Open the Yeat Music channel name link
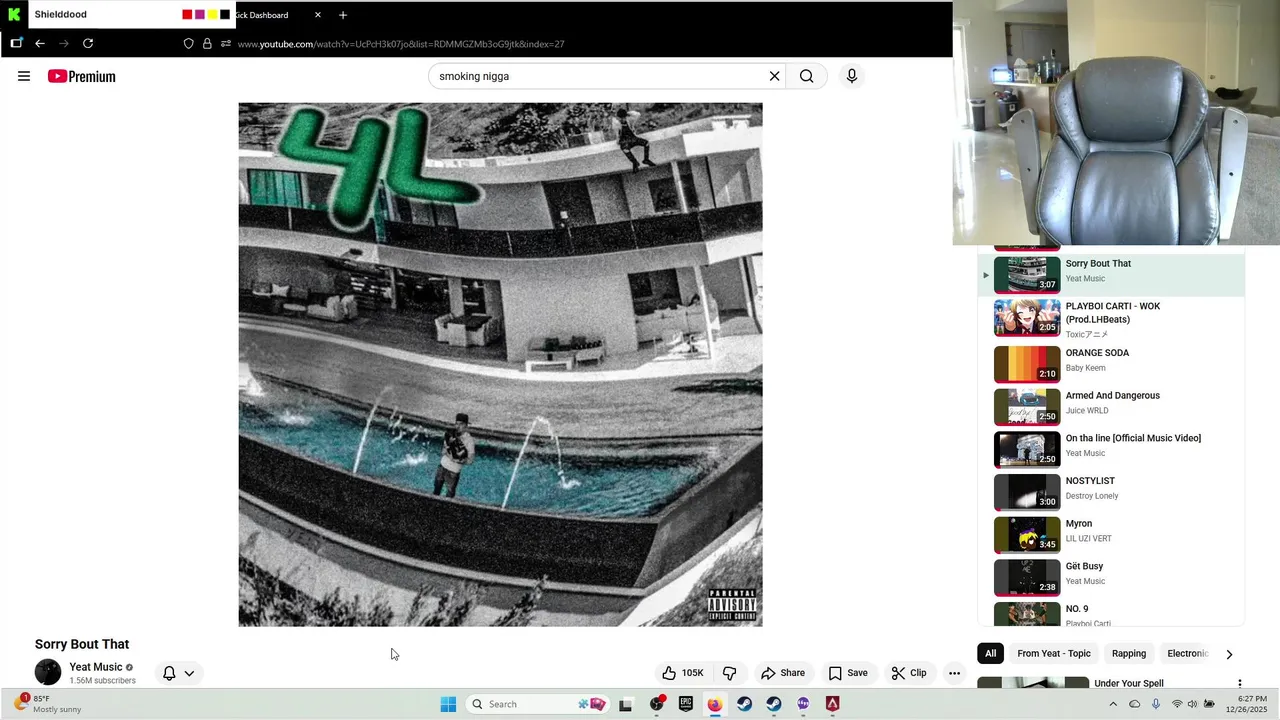The width and height of the screenshot is (1280, 720). point(96,667)
